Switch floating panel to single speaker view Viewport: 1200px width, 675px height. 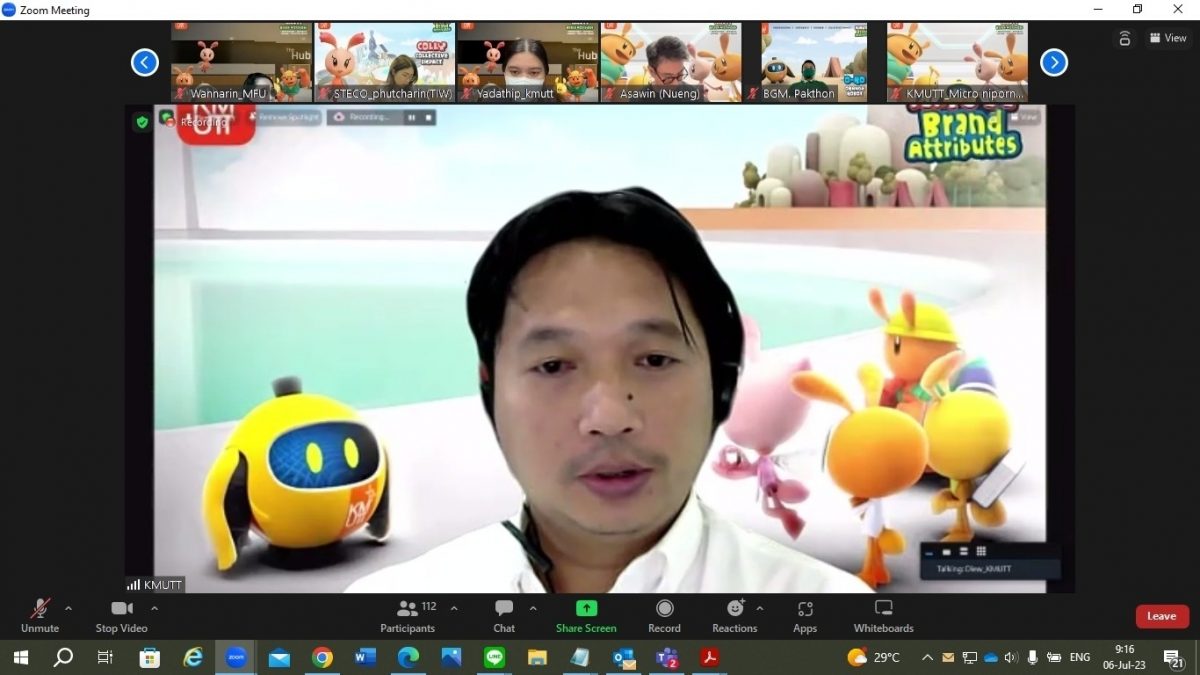[x=947, y=551]
